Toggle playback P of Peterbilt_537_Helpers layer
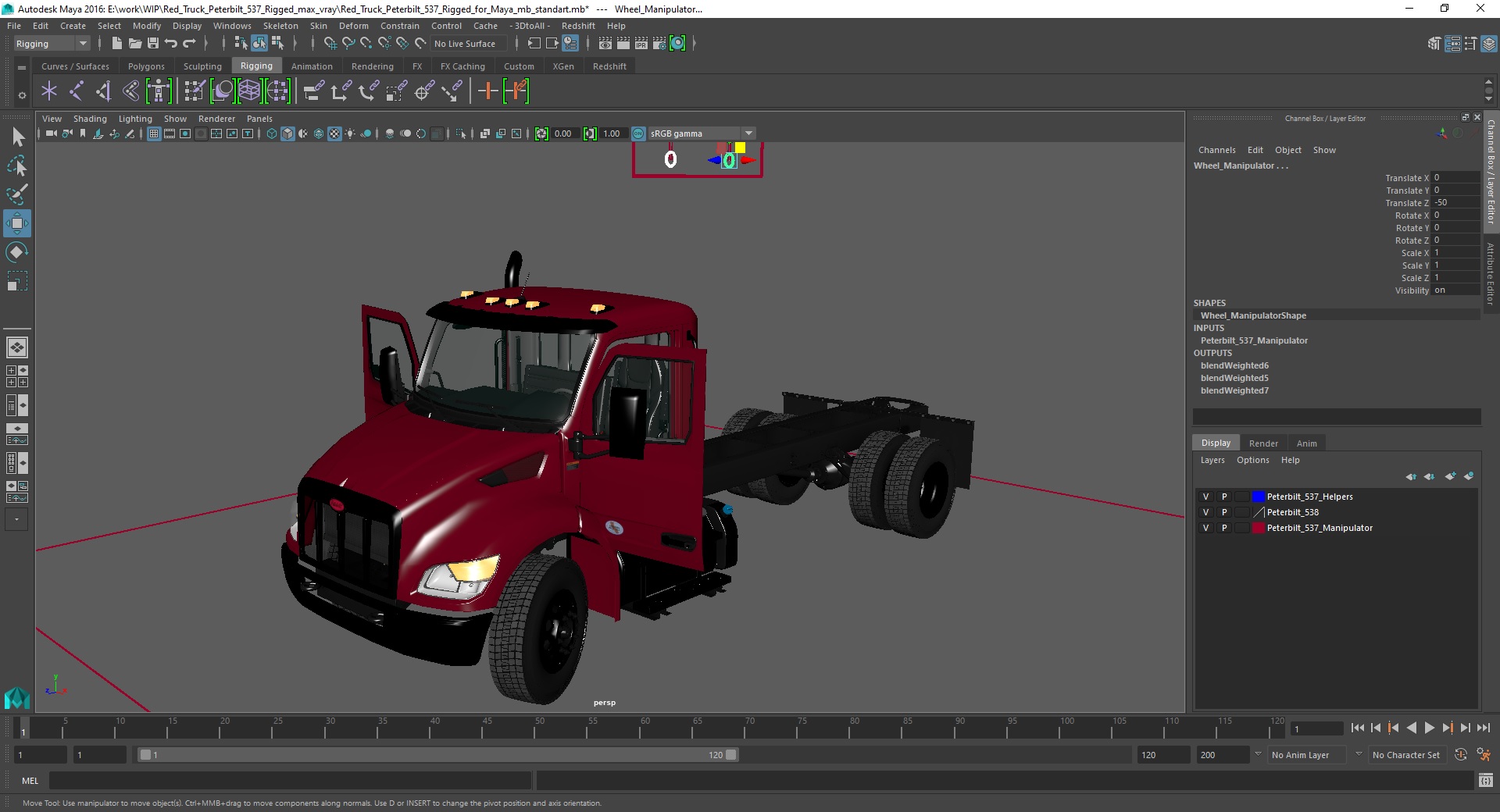The image size is (1500, 812). [1224, 497]
